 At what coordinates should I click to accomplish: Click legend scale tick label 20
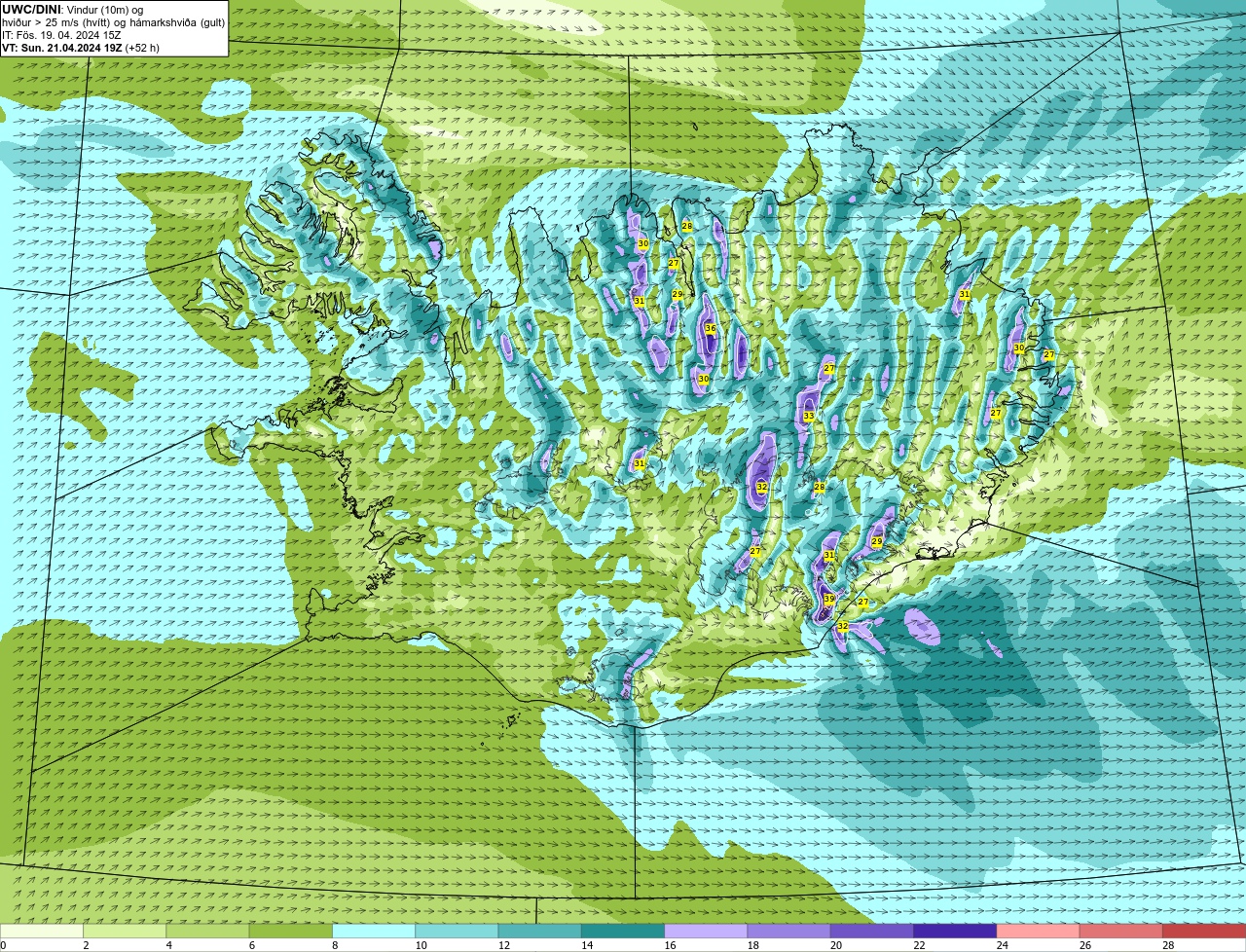[x=835, y=945]
